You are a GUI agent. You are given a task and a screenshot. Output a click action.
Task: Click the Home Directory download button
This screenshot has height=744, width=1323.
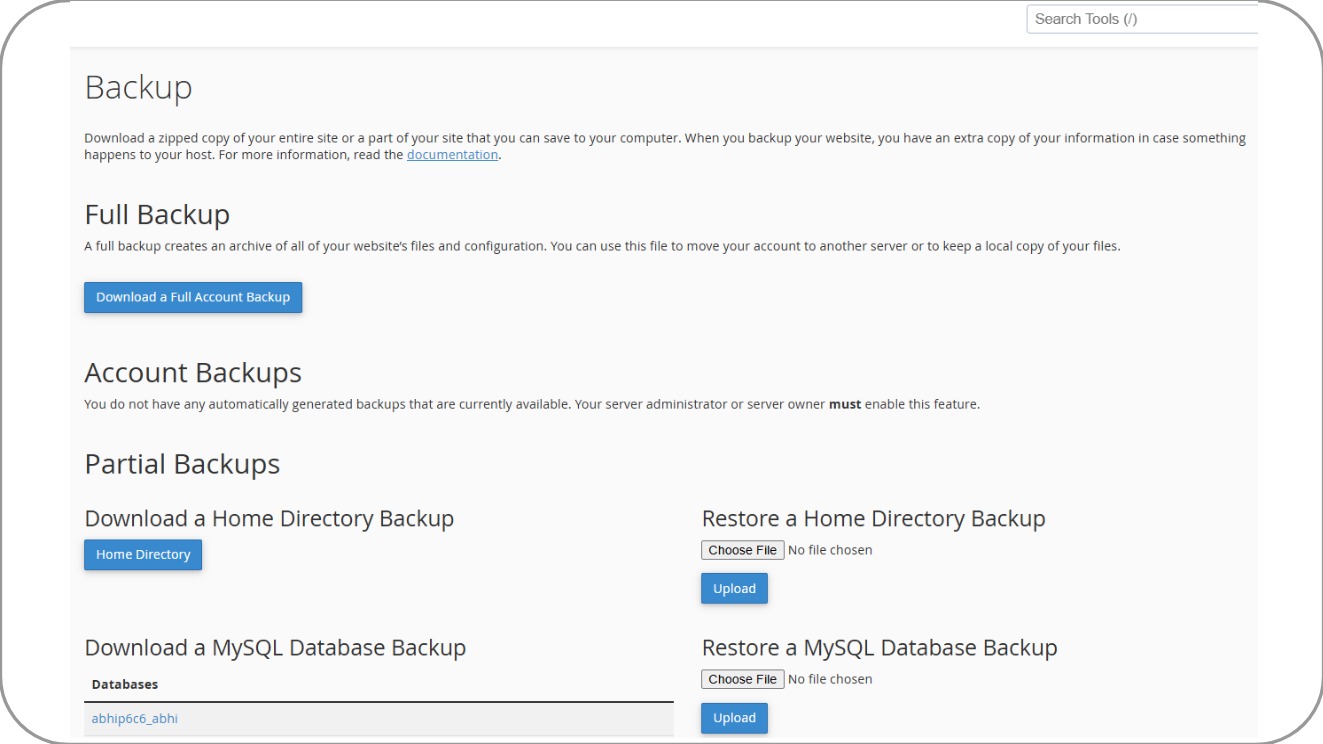point(143,554)
